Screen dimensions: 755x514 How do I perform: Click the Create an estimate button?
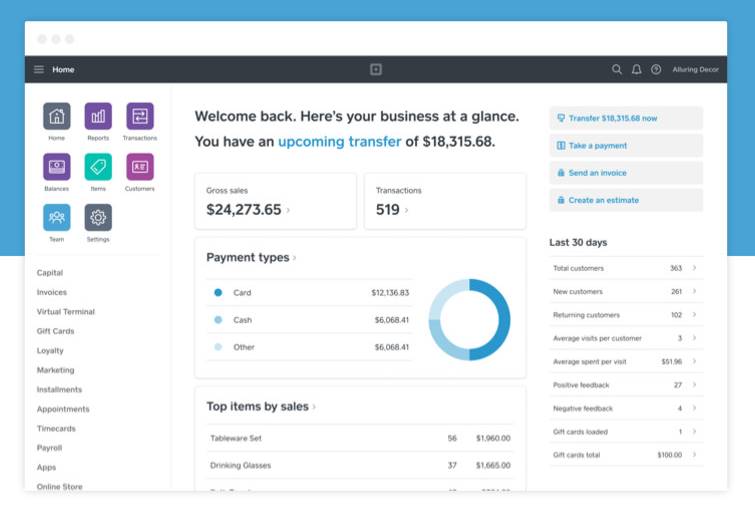coord(626,200)
